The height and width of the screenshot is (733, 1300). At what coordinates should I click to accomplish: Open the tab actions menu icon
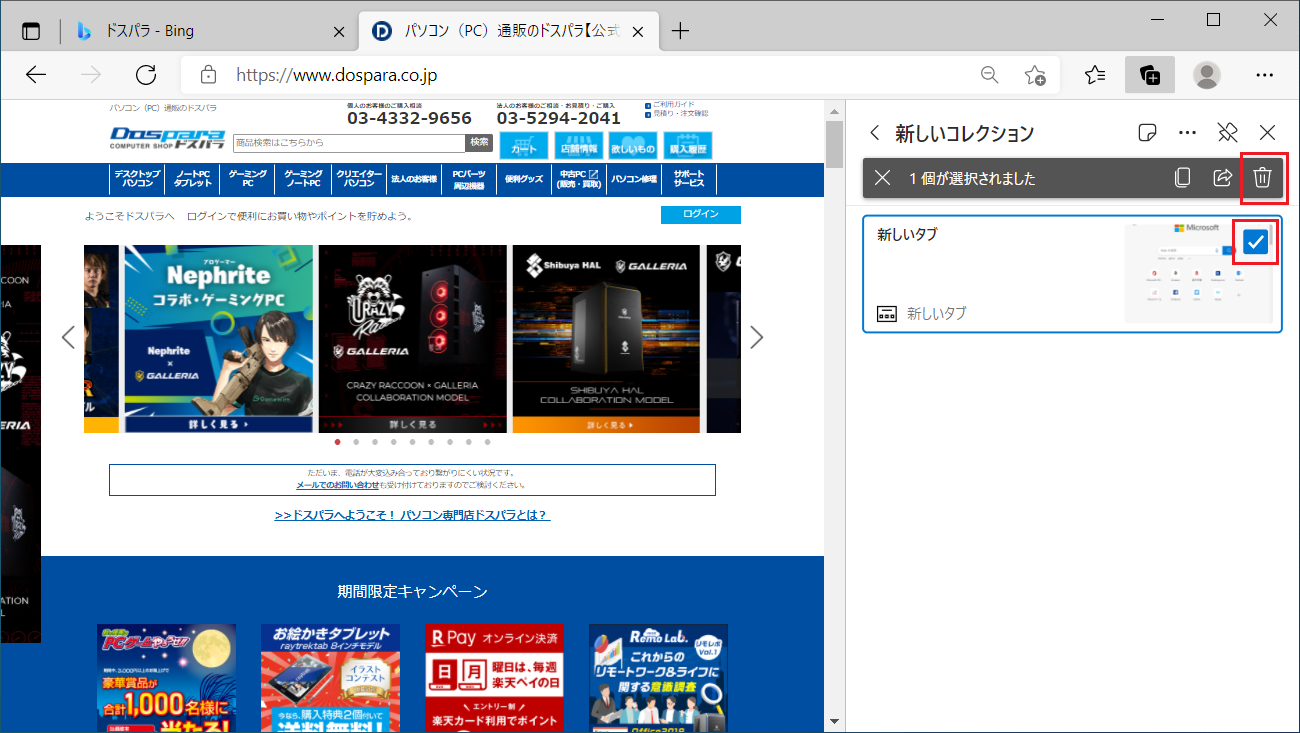[31, 31]
